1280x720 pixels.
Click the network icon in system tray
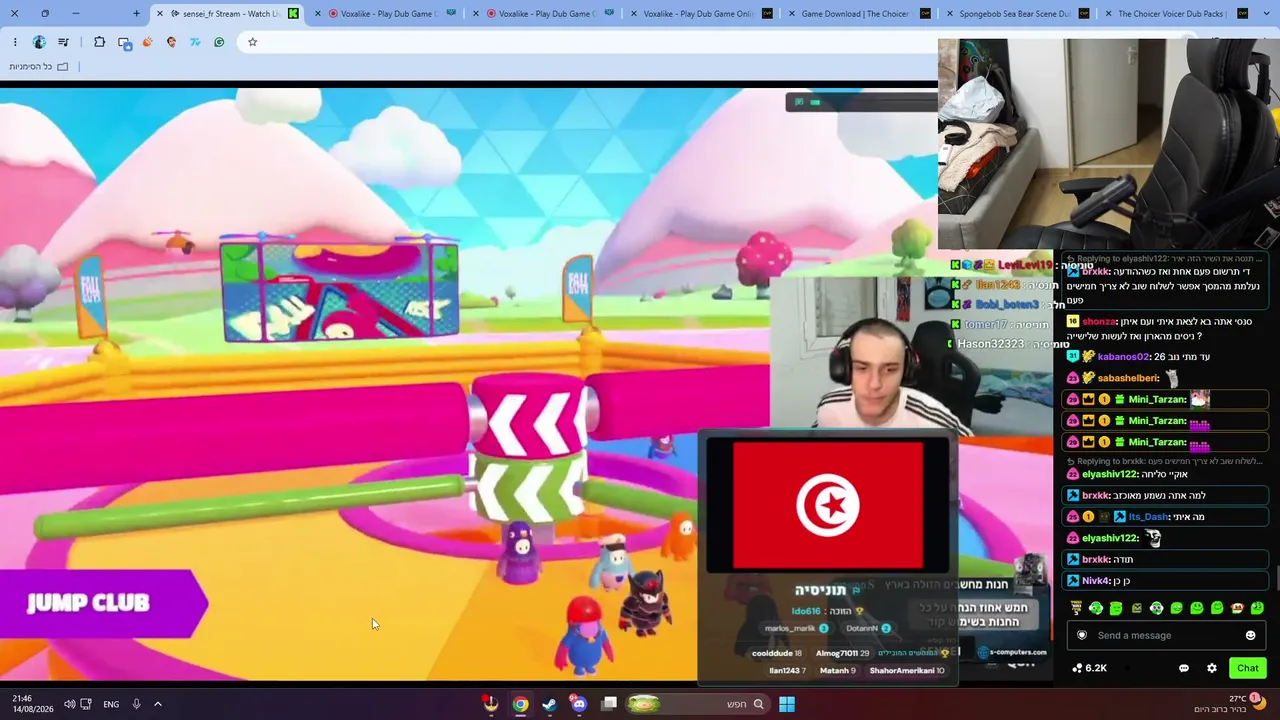coord(86,704)
